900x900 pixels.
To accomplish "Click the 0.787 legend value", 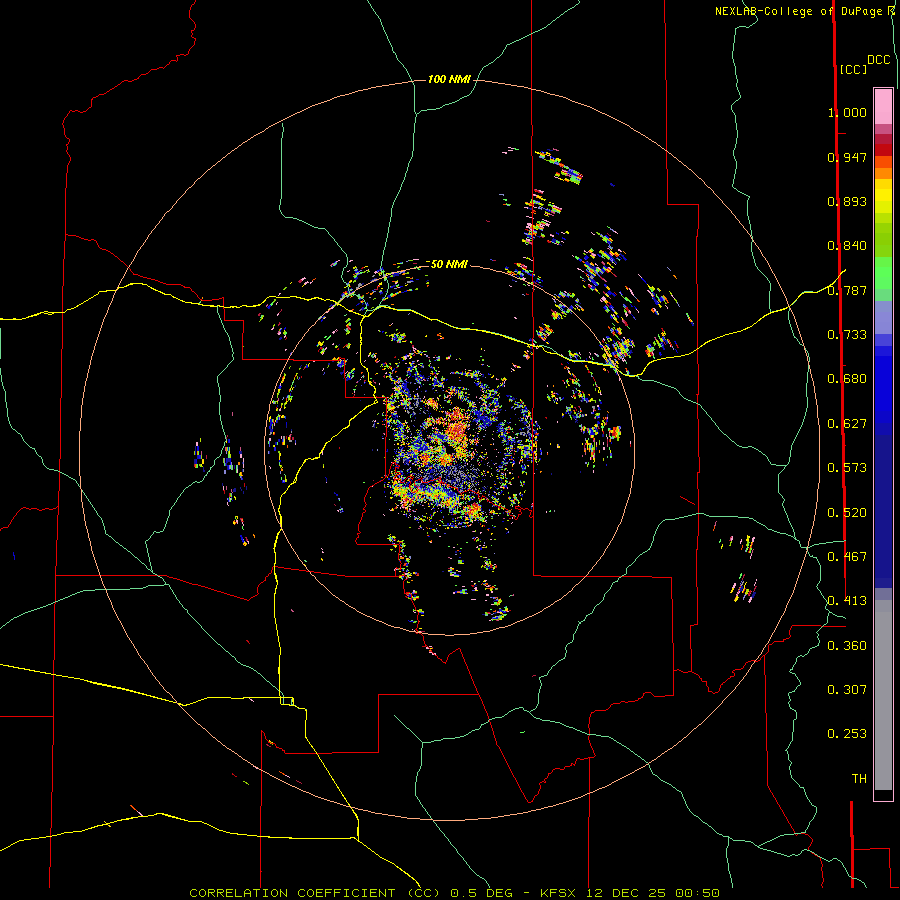I will point(847,290).
